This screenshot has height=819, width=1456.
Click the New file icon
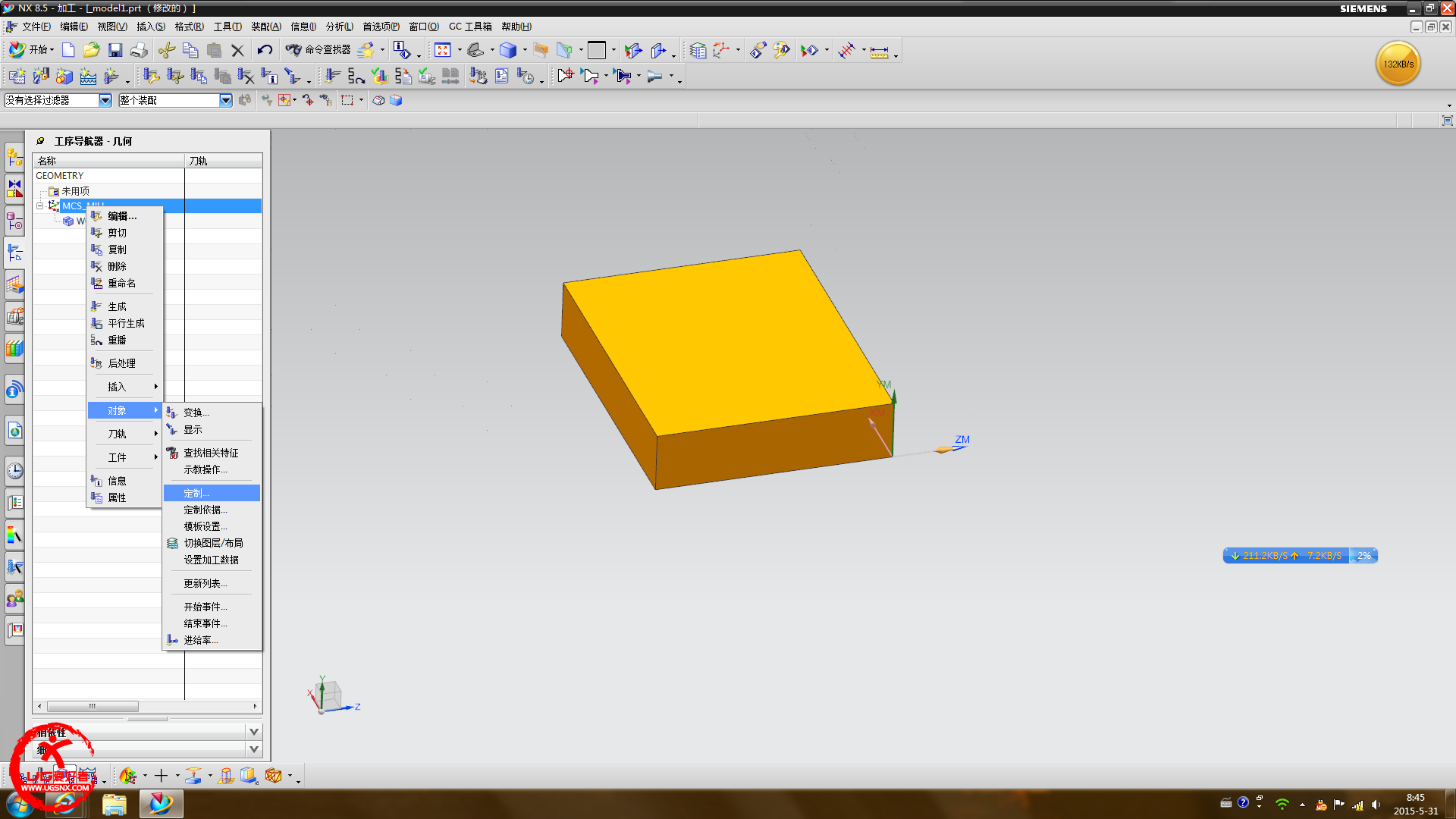point(68,50)
